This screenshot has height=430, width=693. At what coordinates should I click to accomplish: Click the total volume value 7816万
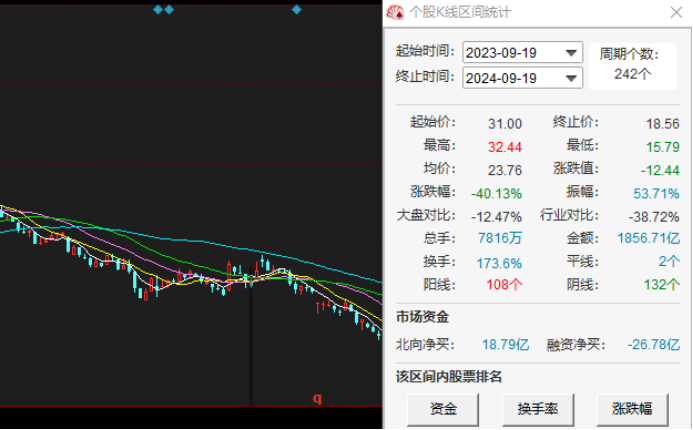tap(500, 238)
